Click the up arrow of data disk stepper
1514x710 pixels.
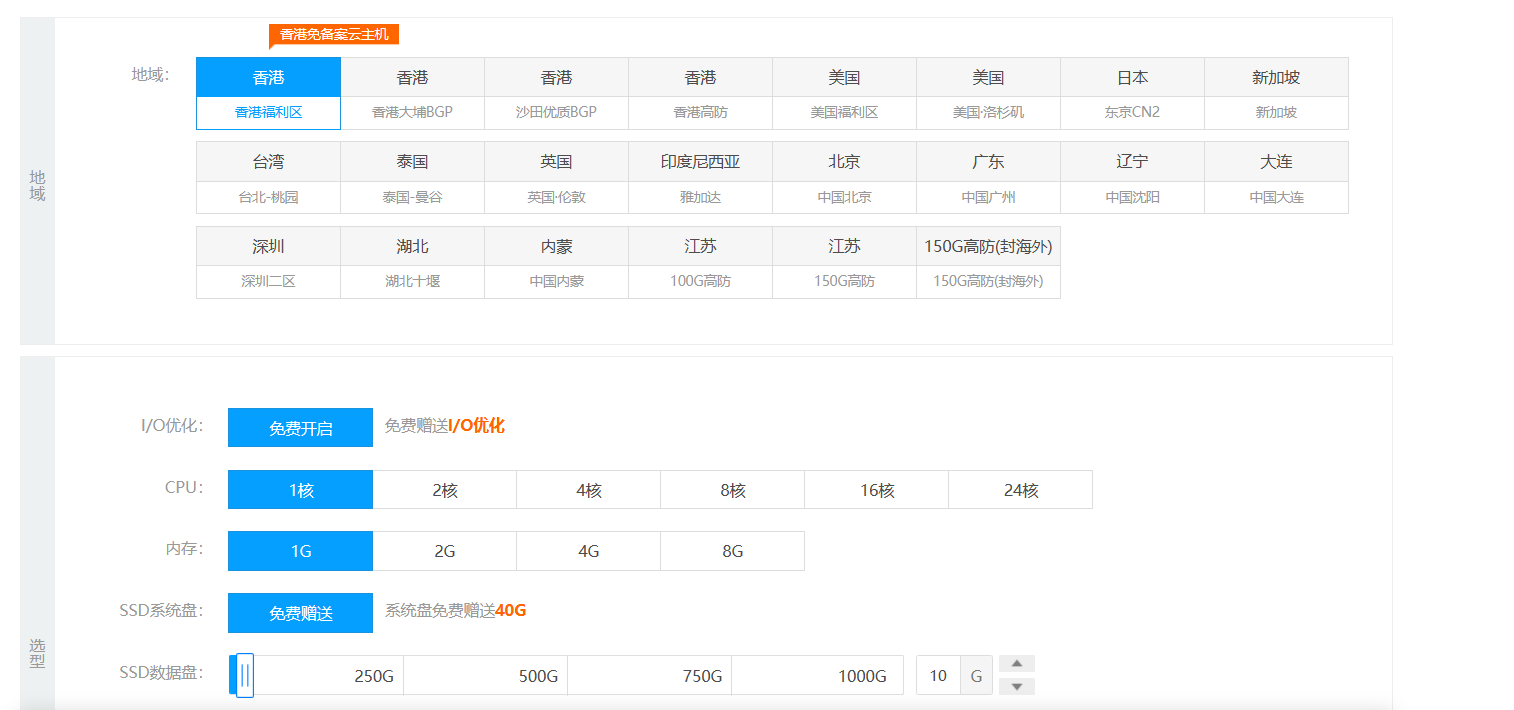(1017, 664)
